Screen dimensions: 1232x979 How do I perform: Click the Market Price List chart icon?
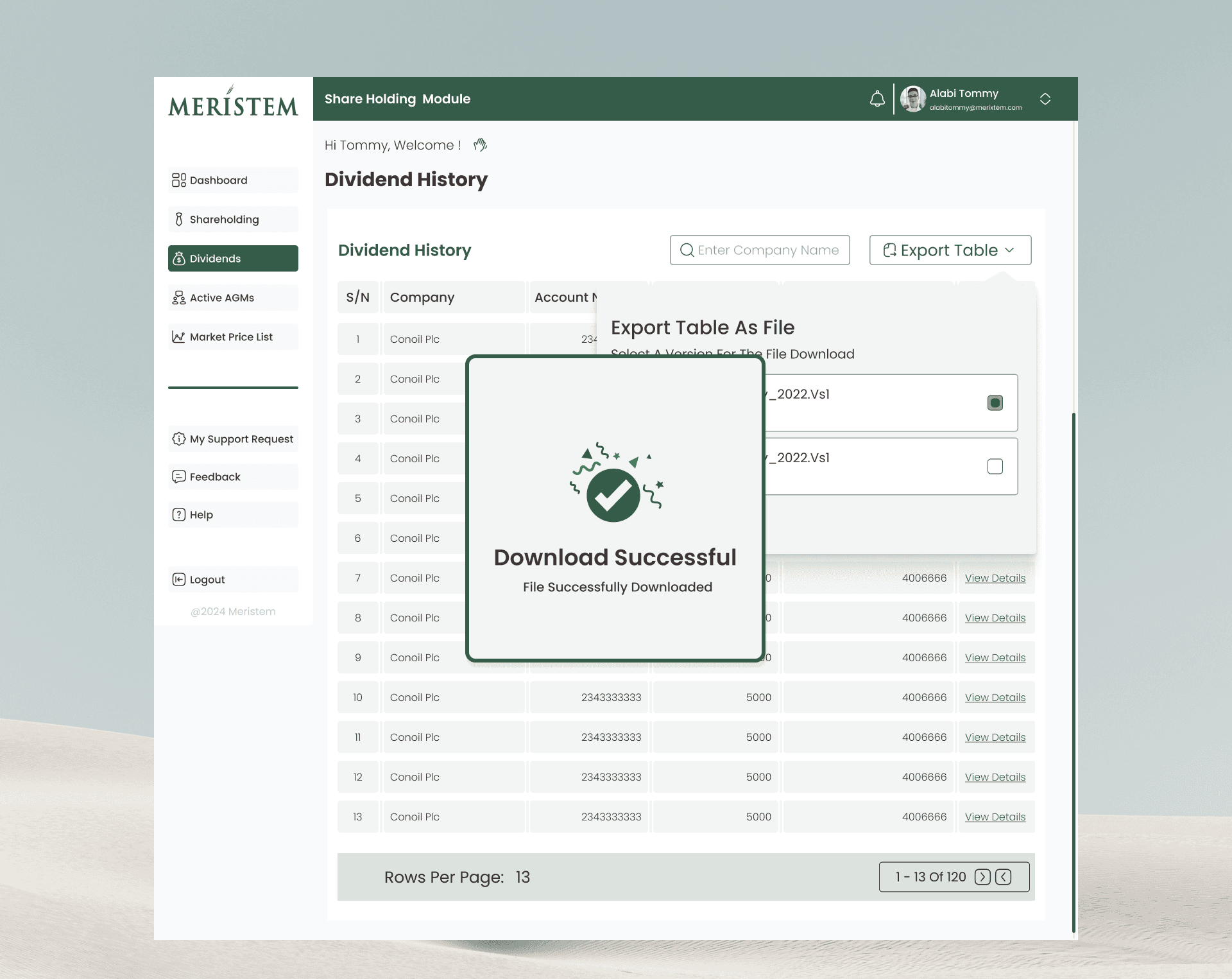click(178, 337)
